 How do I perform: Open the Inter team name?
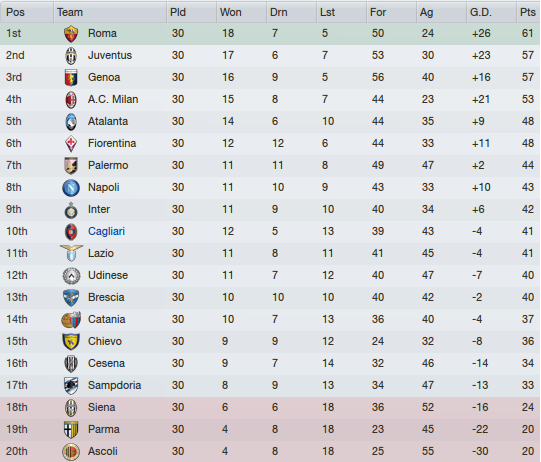(x=99, y=209)
